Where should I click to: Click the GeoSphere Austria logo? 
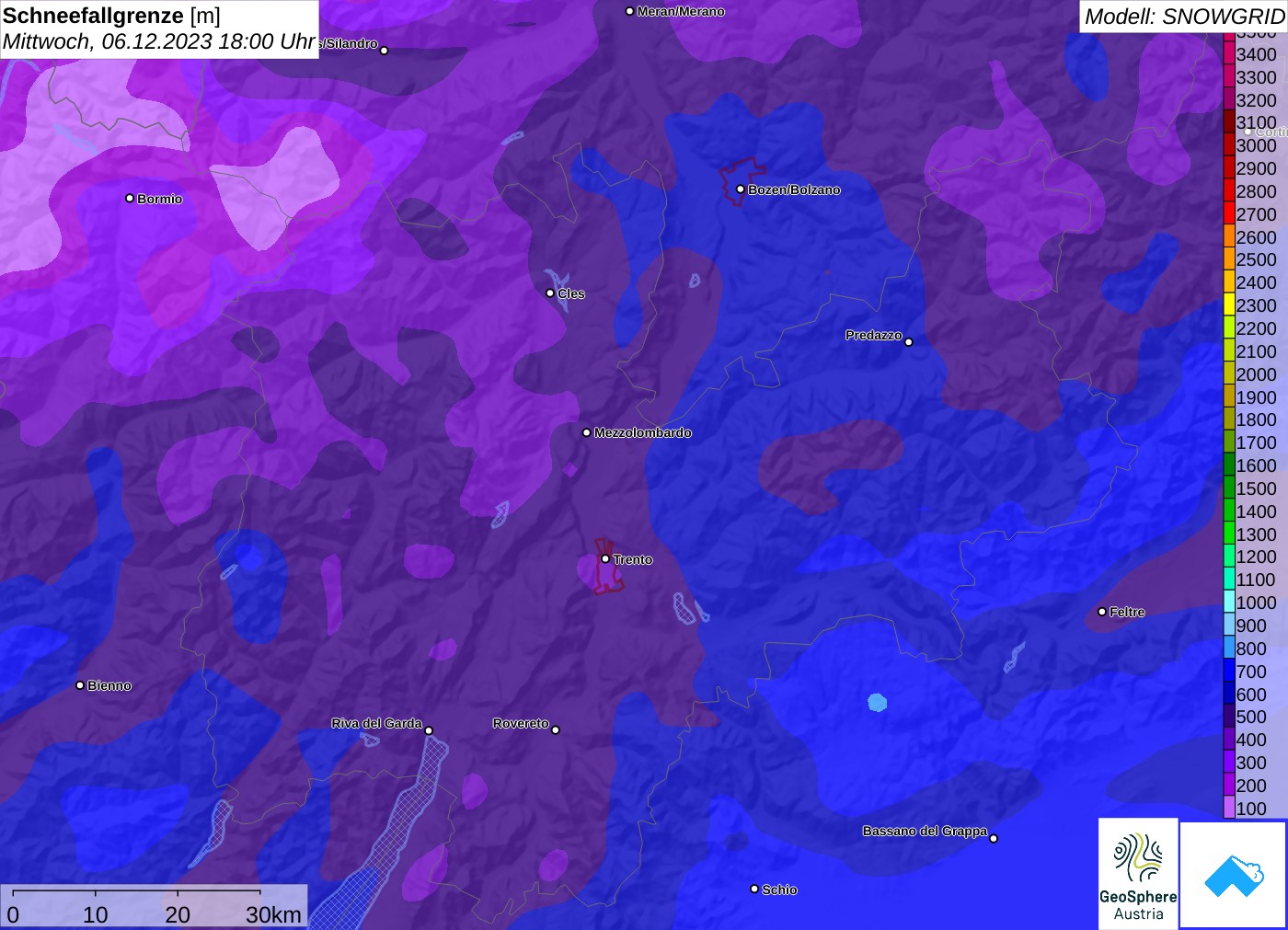pos(1138,873)
